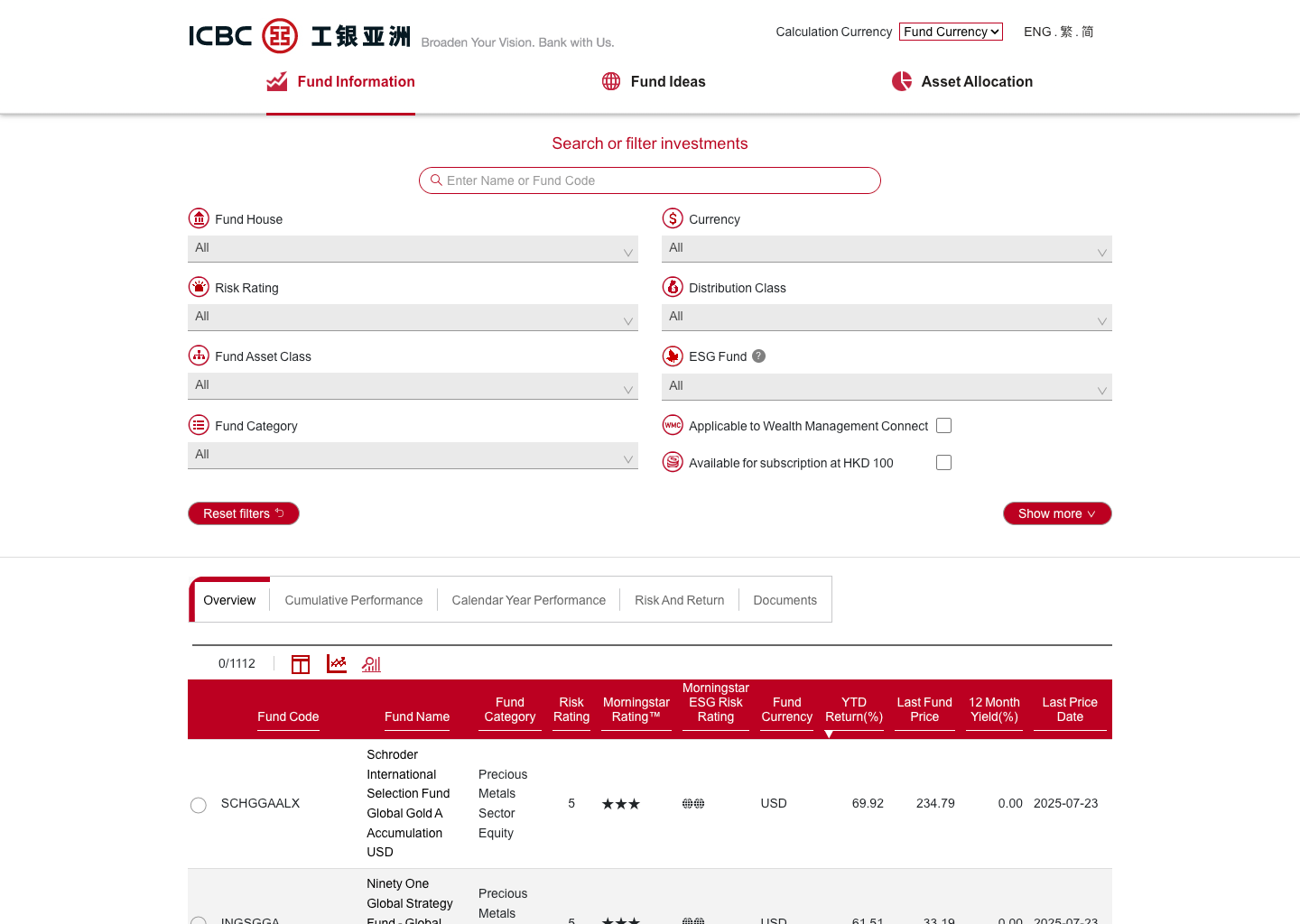Sort by Last Price Date header
Image resolution: width=1300 pixels, height=924 pixels.
point(1070,709)
